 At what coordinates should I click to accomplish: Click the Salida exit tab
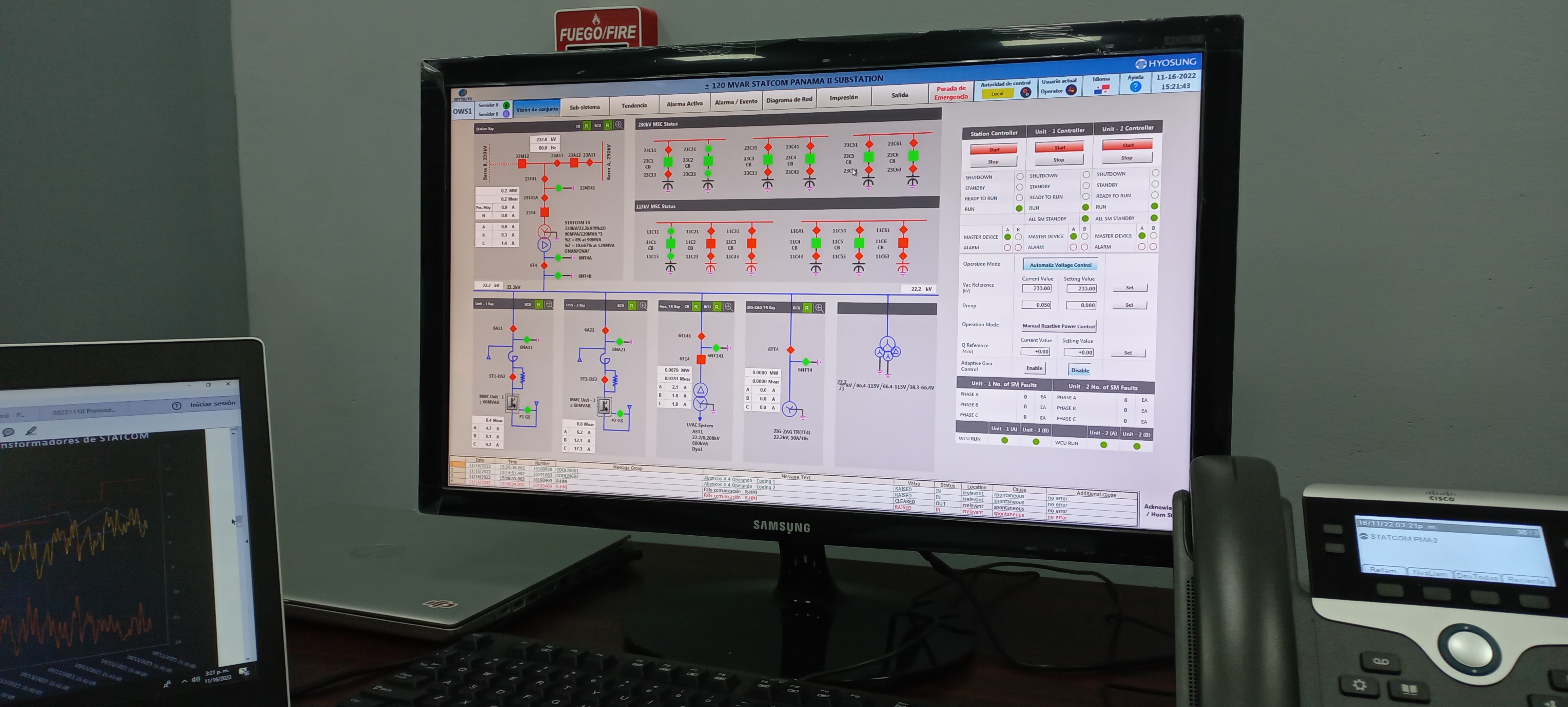tap(900, 95)
